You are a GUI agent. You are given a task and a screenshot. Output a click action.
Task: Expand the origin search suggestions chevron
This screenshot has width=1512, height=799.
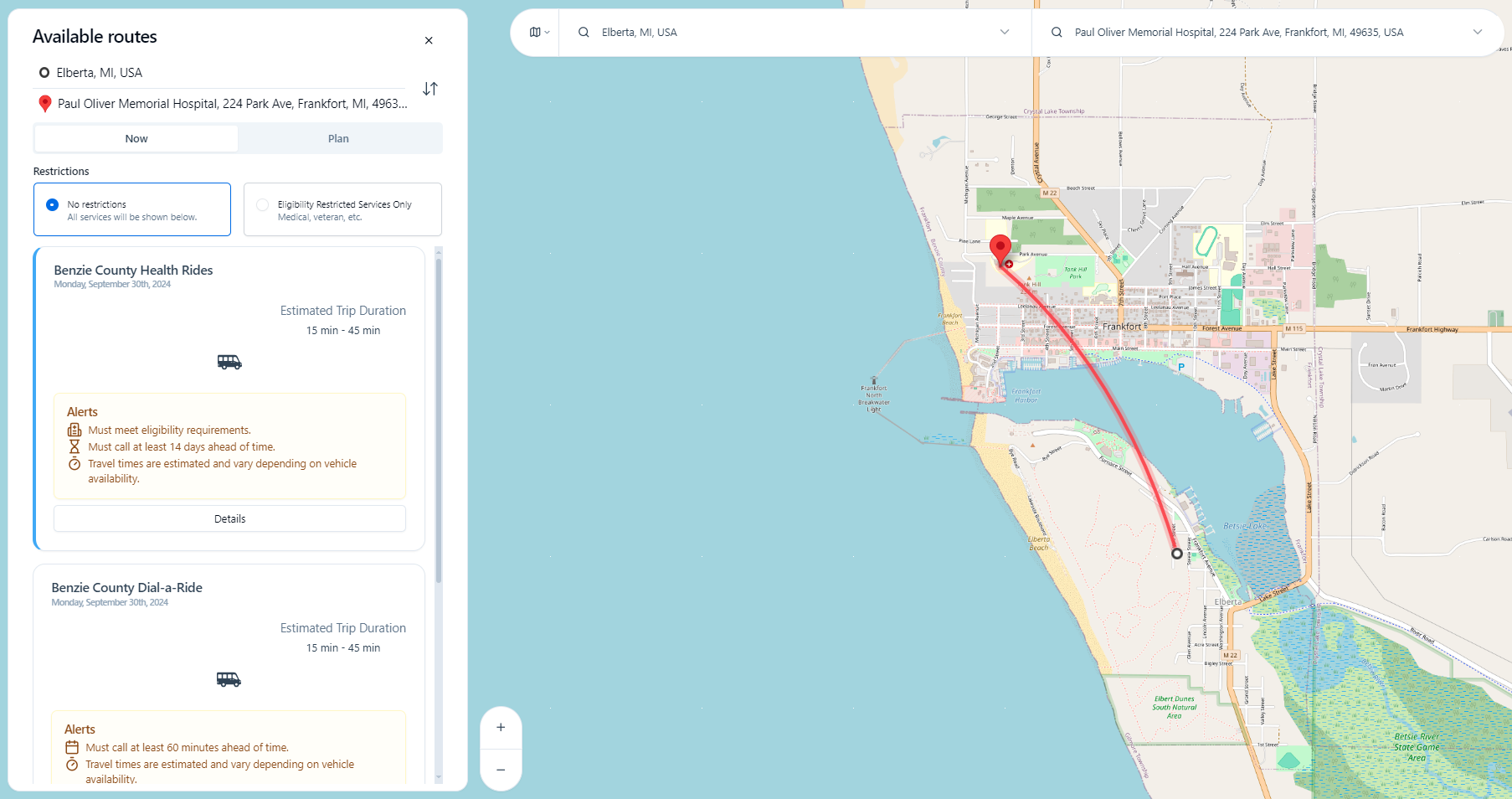pyautogui.click(x=1004, y=32)
